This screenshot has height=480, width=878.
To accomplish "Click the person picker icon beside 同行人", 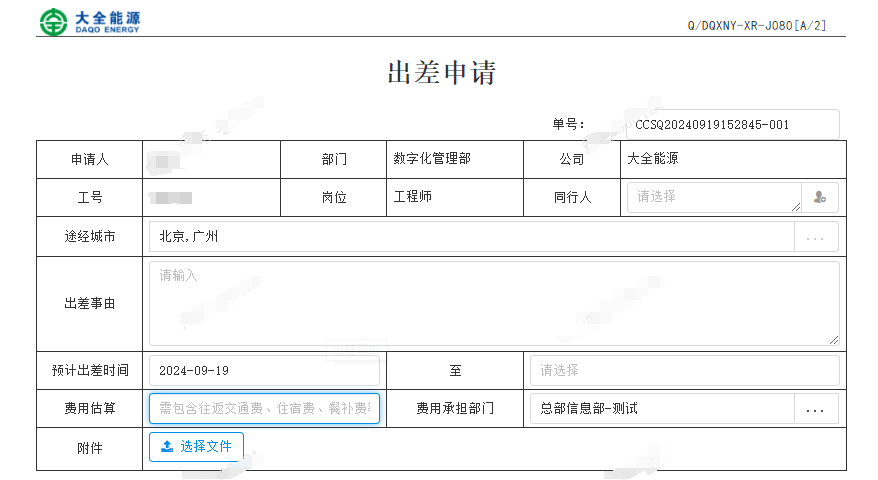I will 820,197.
